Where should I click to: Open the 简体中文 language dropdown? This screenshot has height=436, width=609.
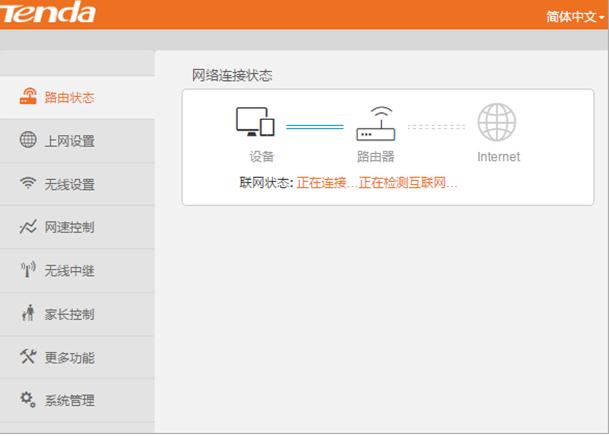pos(575,17)
